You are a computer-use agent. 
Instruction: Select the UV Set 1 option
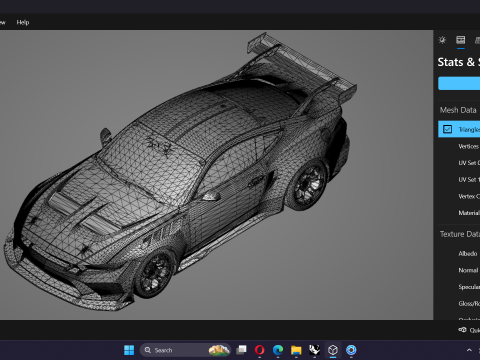(x=469, y=180)
